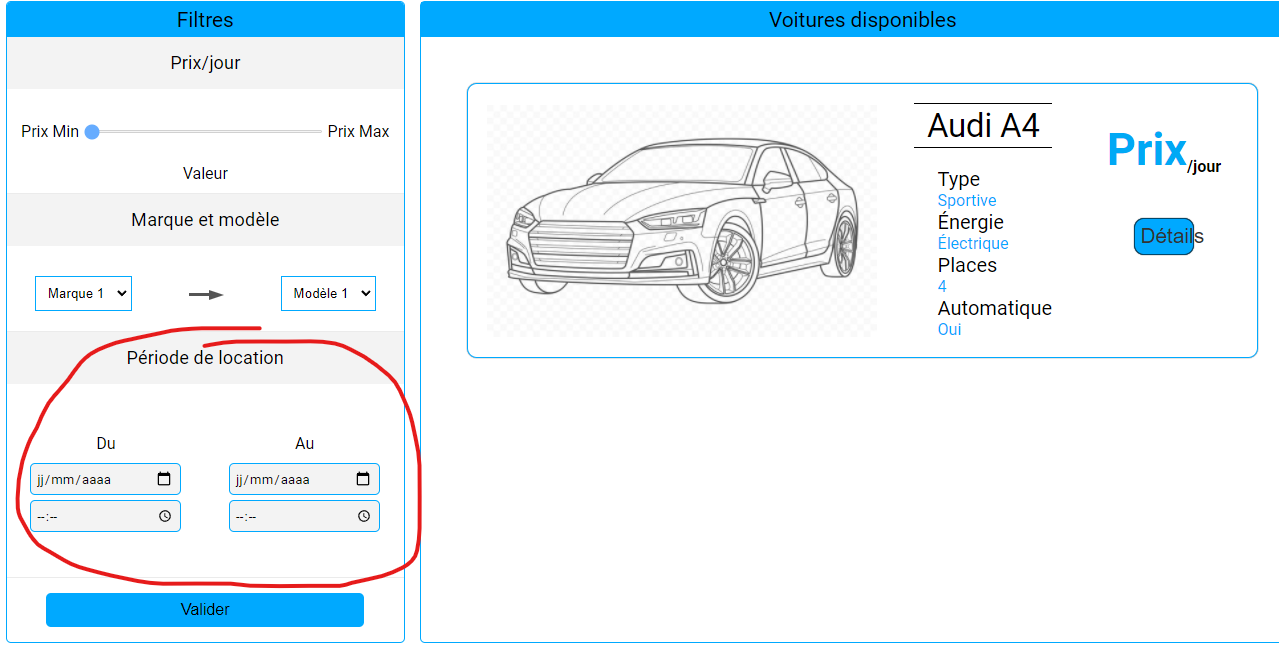Click the Sportive type value
Image resolution: width=1279 pixels, height=645 pixels.
click(x=967, y=201)
